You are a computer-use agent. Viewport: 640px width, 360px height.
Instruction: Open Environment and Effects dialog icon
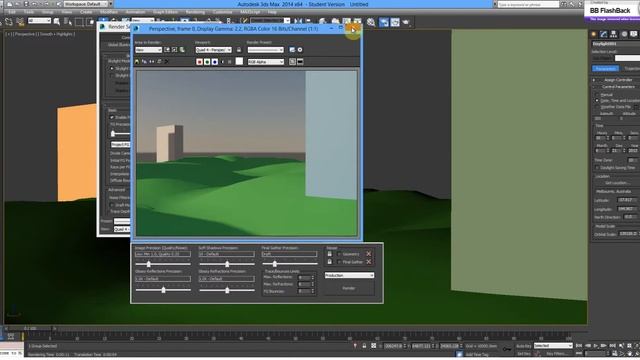300,50
